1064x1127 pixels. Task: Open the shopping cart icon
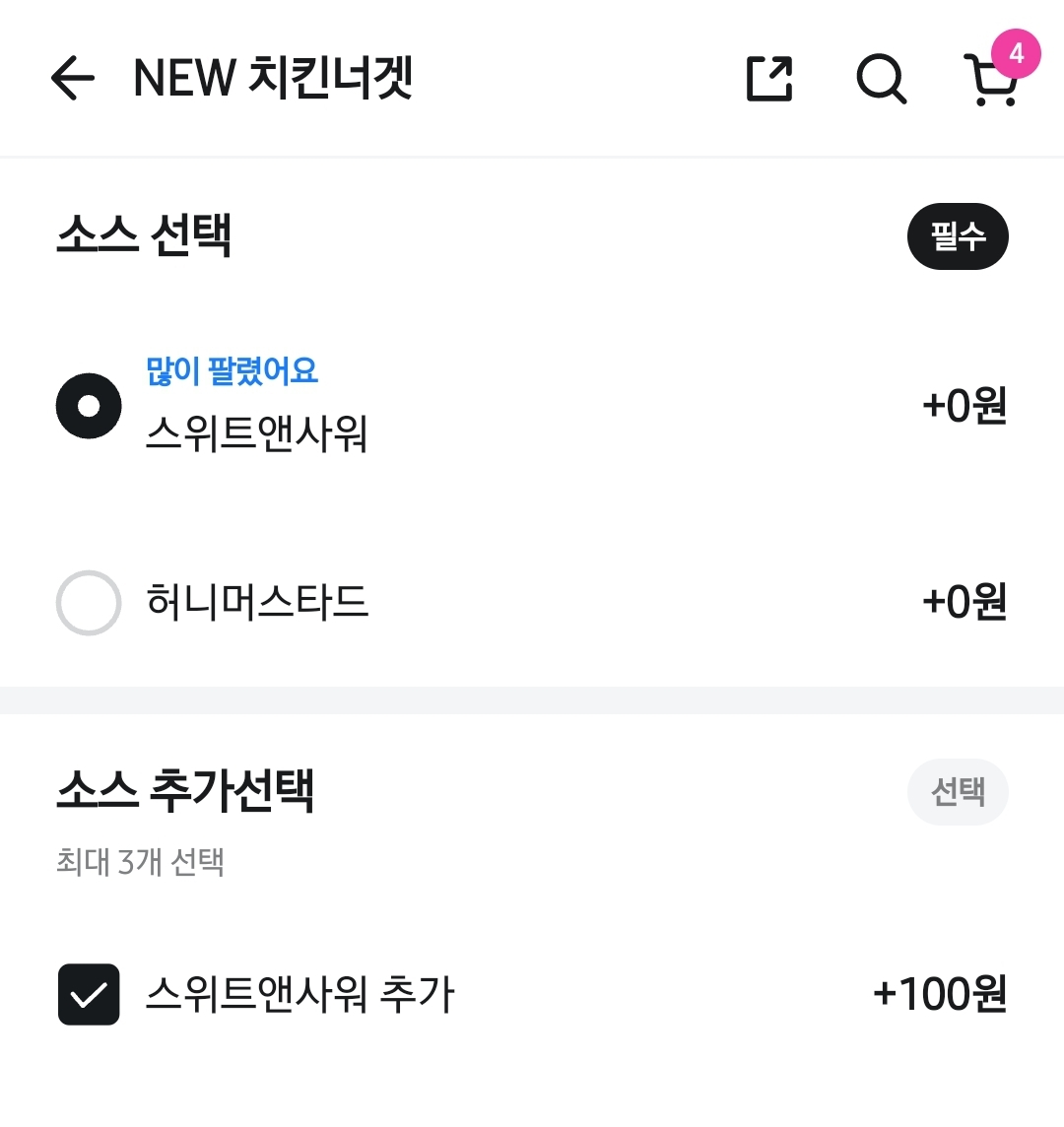989,83
